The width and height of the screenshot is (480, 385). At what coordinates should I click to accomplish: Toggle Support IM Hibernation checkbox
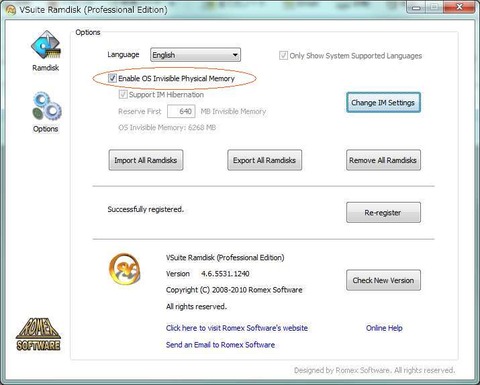[123, 94]
